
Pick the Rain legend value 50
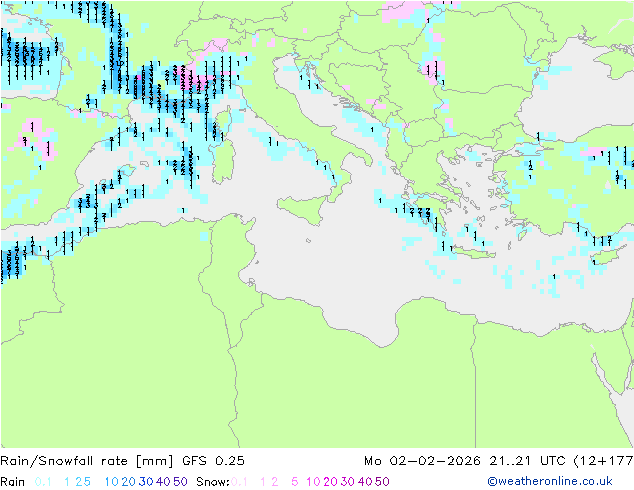click(x=180, y=482)
